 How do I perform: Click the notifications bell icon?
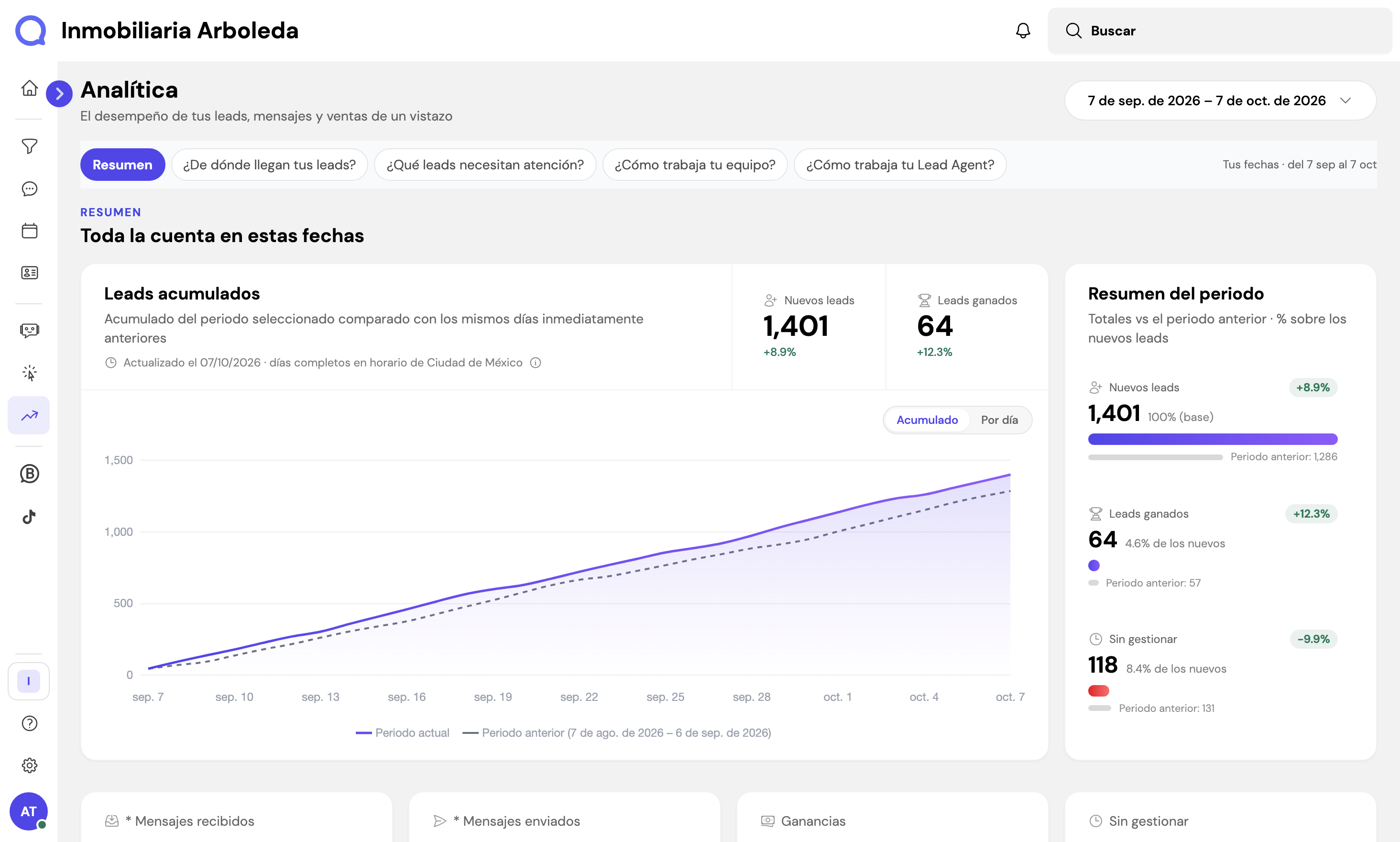pyautogui.click(x=1023, y=31)
